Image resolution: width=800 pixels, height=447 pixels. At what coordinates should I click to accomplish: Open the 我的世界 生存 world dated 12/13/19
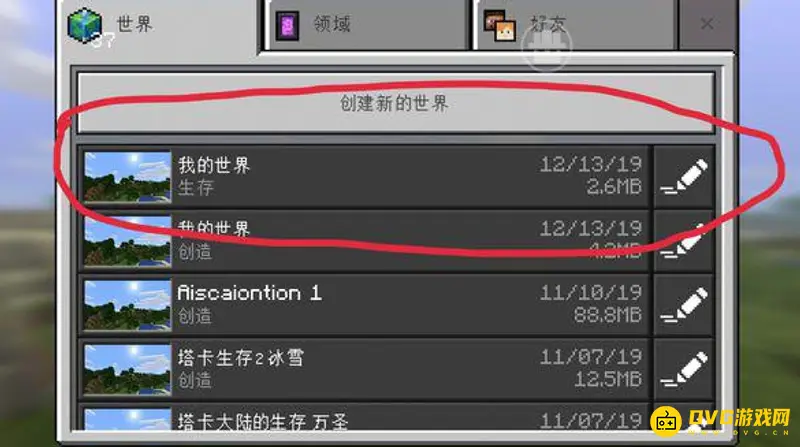pyautogui.click(x=364, y=177)
